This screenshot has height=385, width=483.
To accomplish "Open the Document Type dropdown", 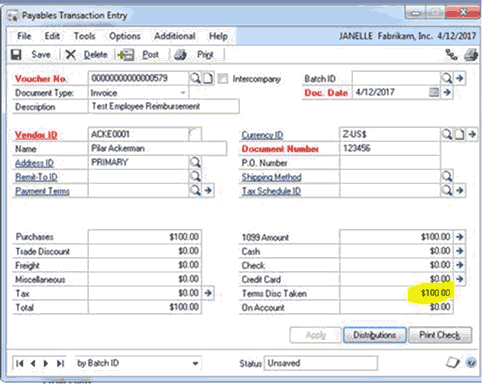I will [183, 93].
